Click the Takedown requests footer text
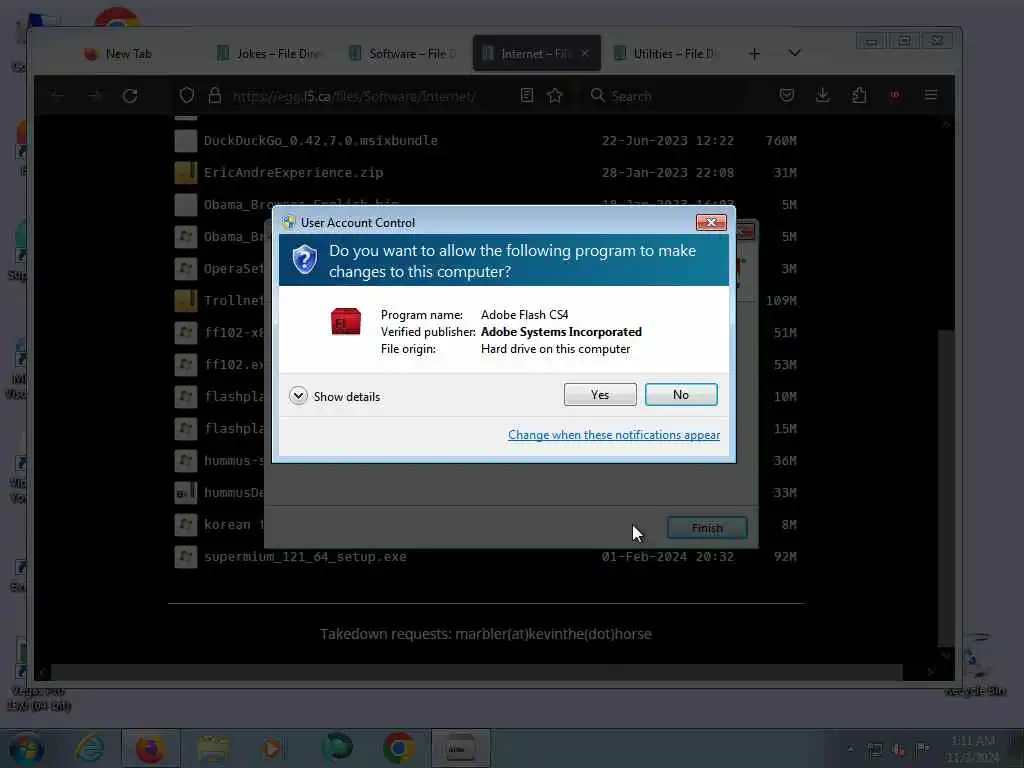The height and width of the screenshot is (768, 1024). pyautogui.click(x=485, y=633)
